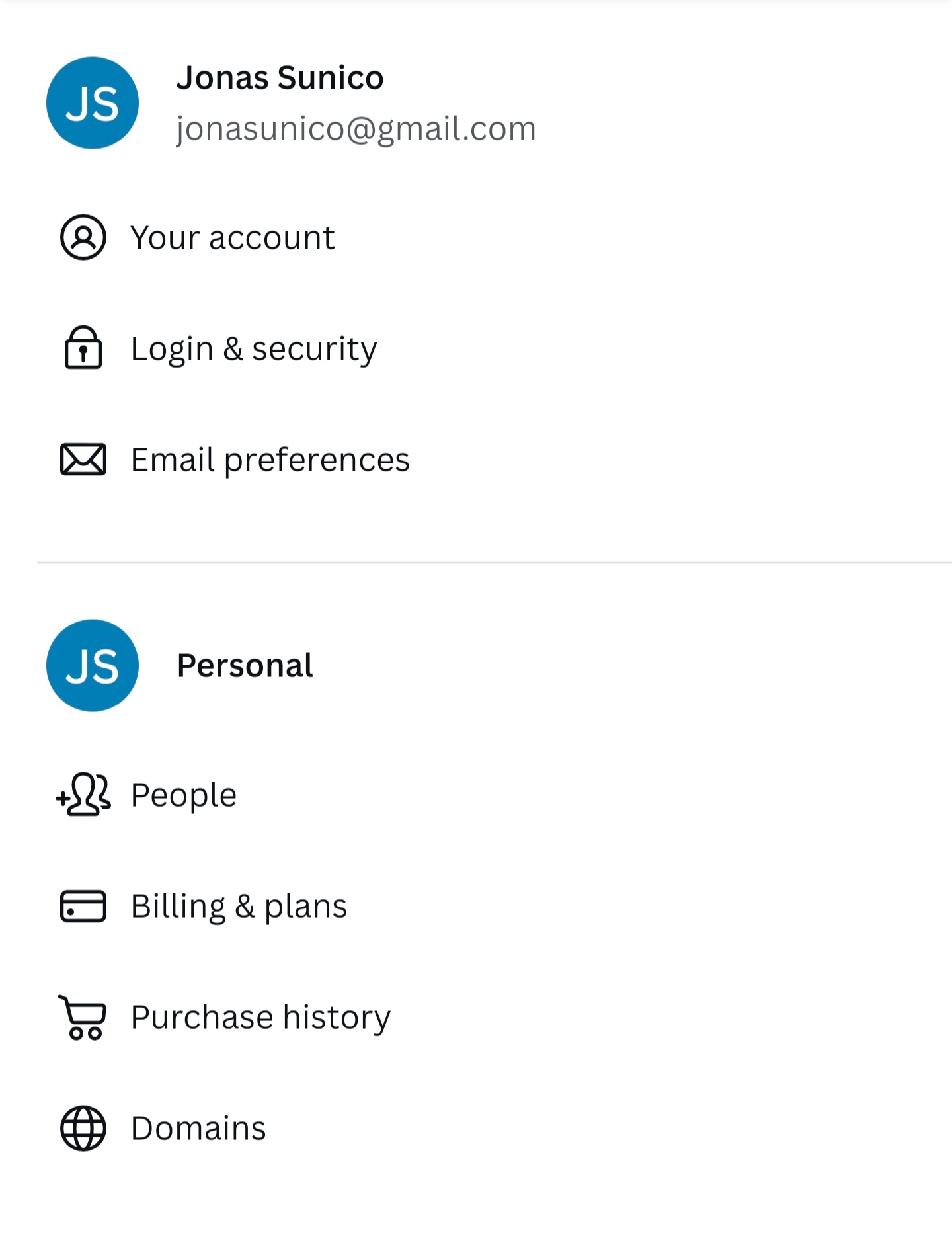This screenshot has width=952, height=1249.
Task: Click the person icon beside Your account
Action: click(x=83, y=237)
